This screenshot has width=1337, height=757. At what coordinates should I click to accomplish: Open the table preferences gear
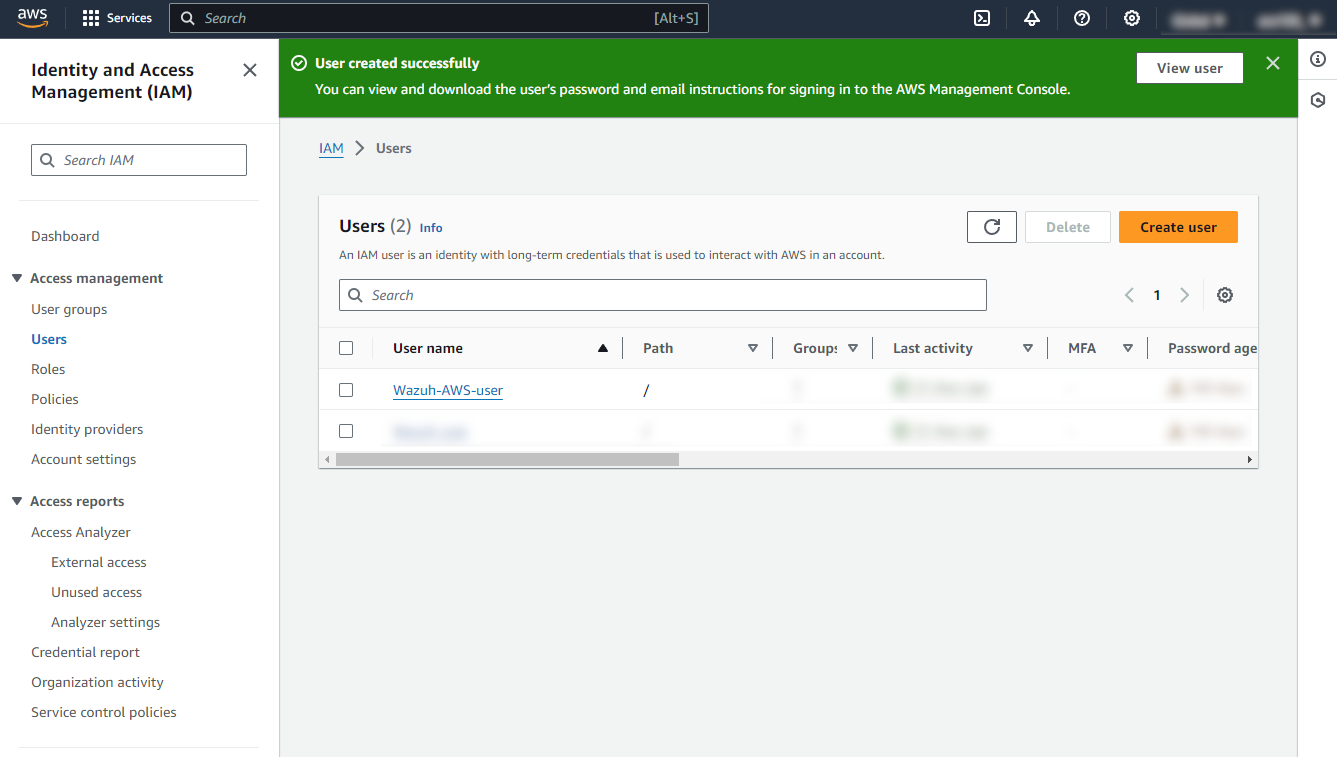click(x=1225, y=295)
